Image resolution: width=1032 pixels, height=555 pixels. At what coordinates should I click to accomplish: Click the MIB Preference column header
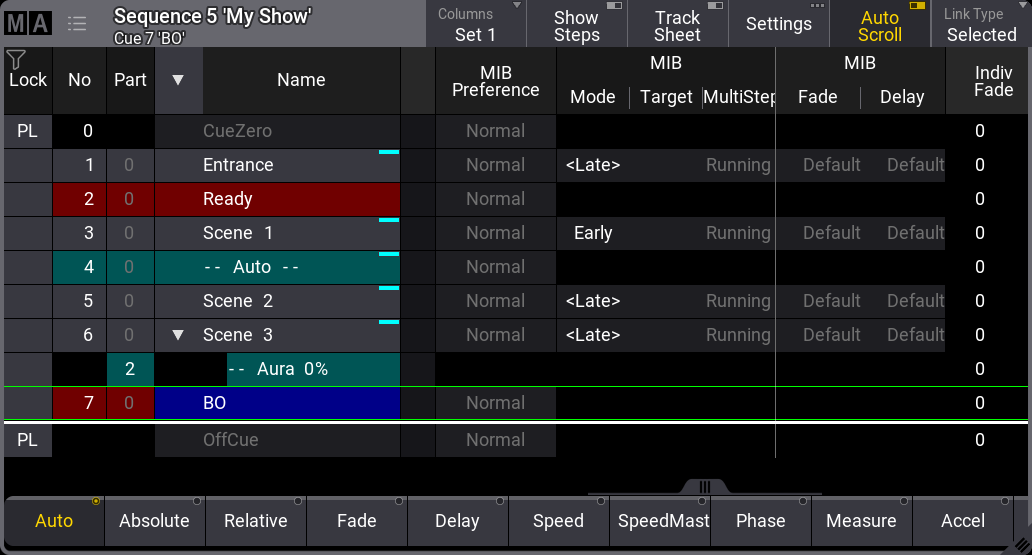(x=495, y=80)
